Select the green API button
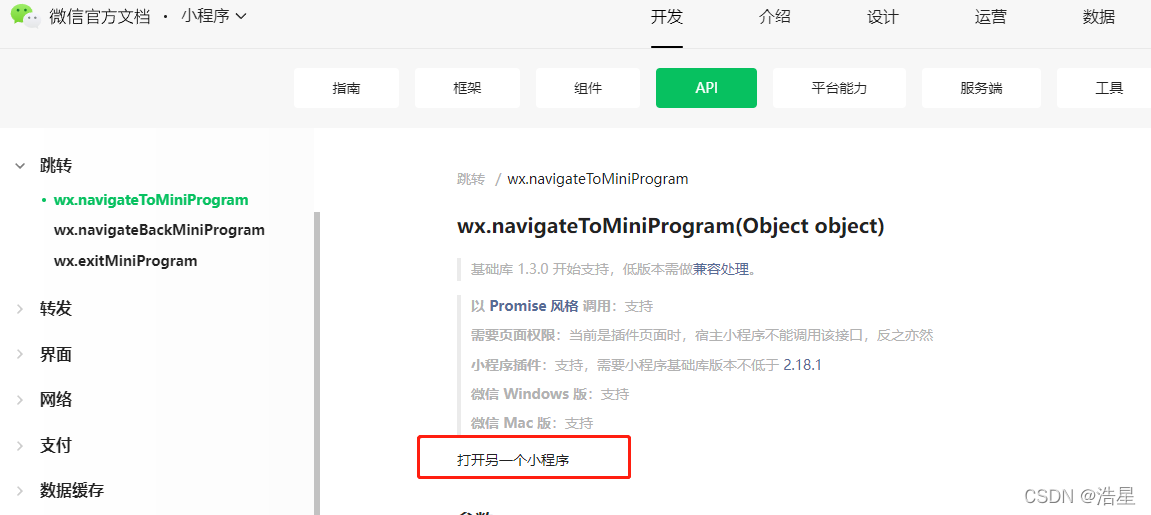The width and height of the screenshot is (1151, 515). point(706,88)
